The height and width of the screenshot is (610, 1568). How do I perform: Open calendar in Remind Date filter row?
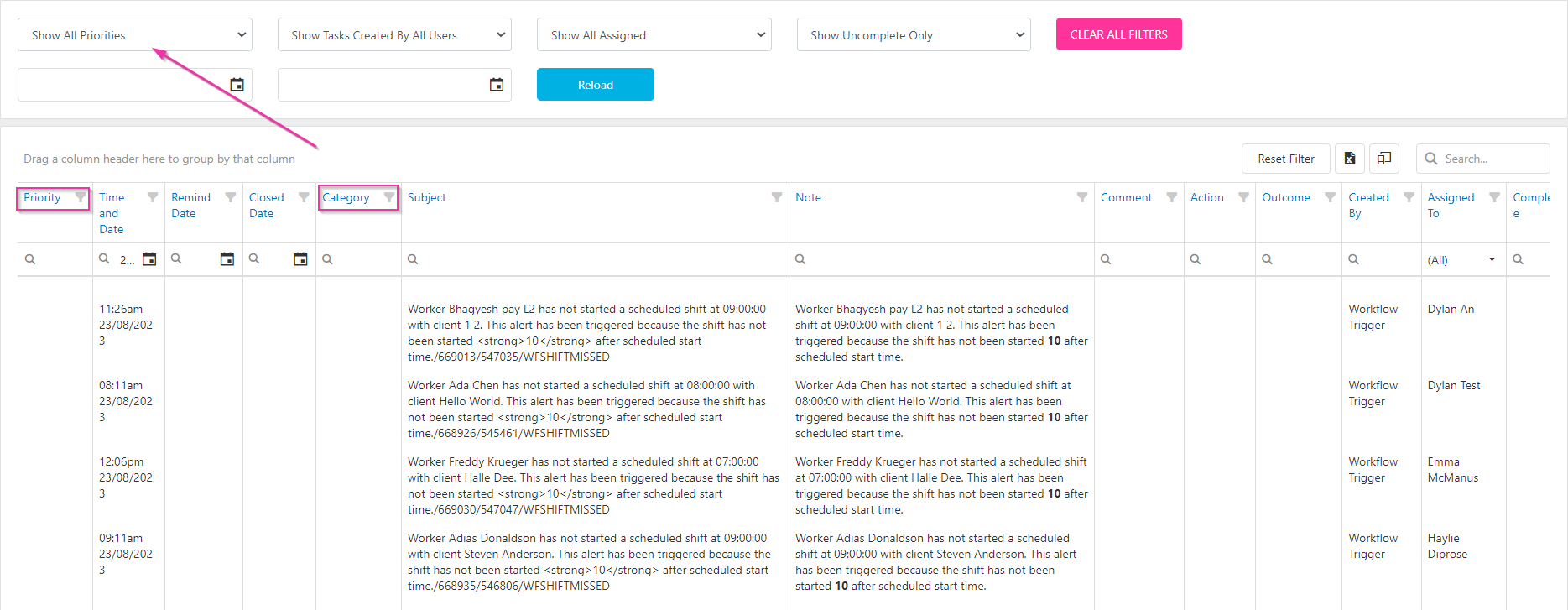[227, 259]
